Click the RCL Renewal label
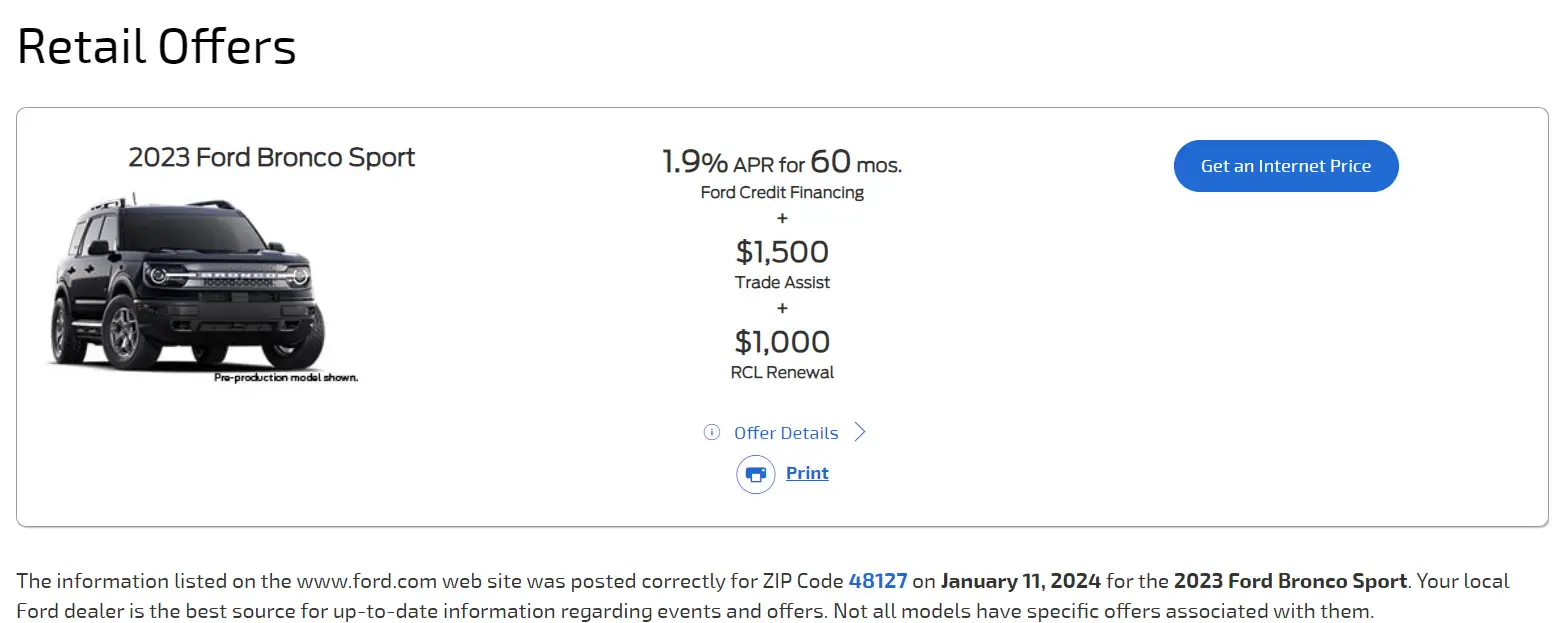Viewport: 1560px width, 623px height. click(x=782, y=372)
